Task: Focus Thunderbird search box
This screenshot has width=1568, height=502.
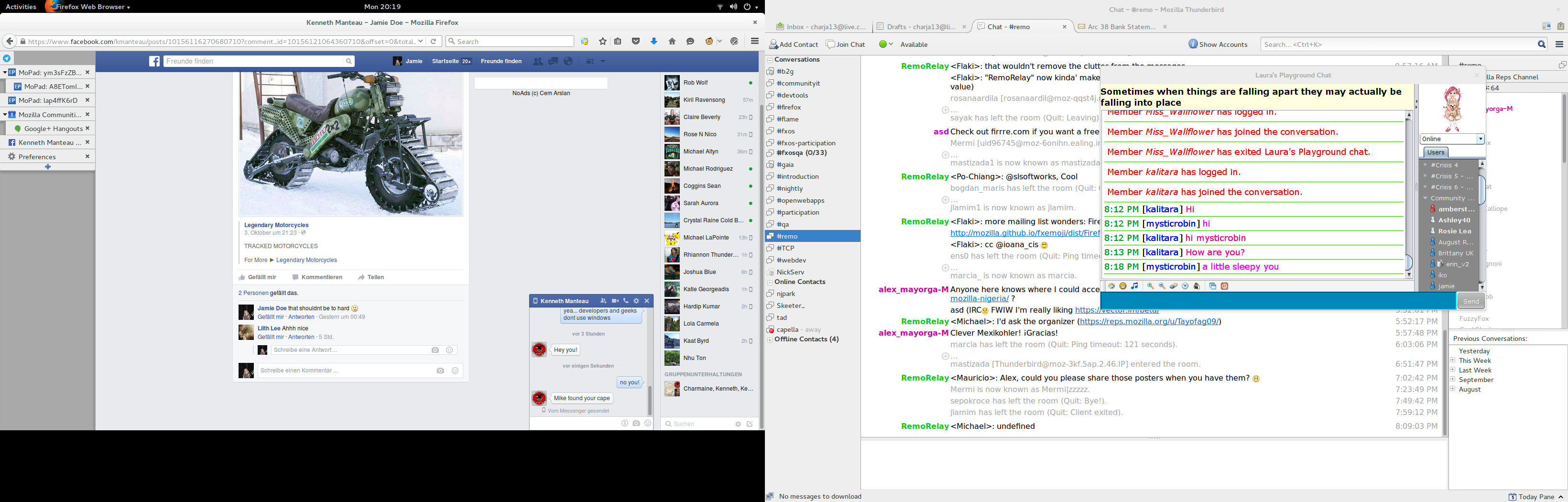Action: [x=1404, y=44]
